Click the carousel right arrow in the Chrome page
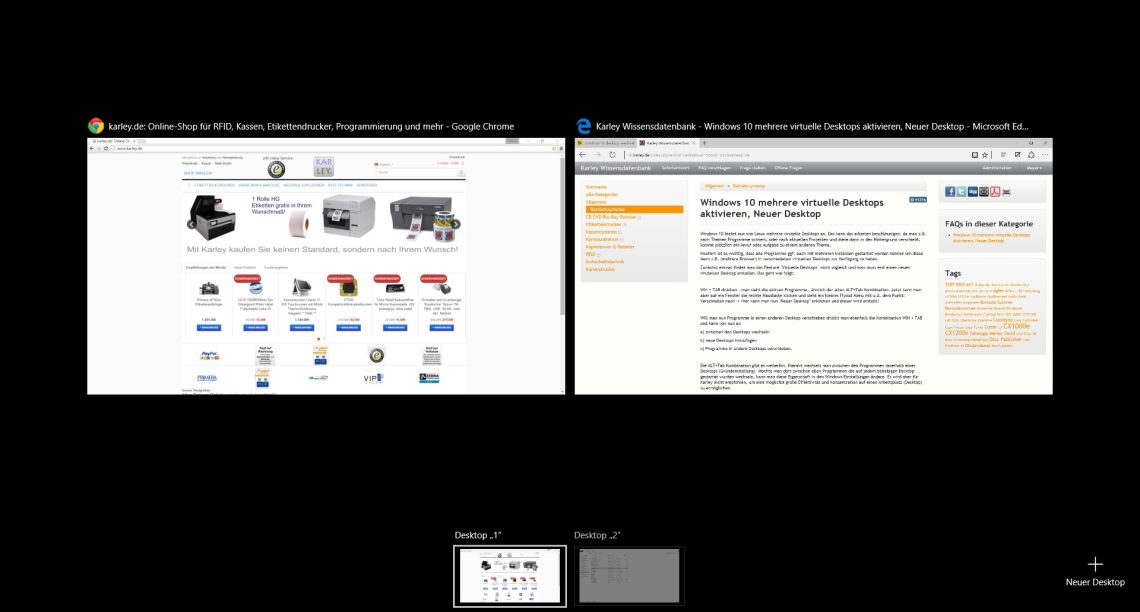 click(456, 224)
